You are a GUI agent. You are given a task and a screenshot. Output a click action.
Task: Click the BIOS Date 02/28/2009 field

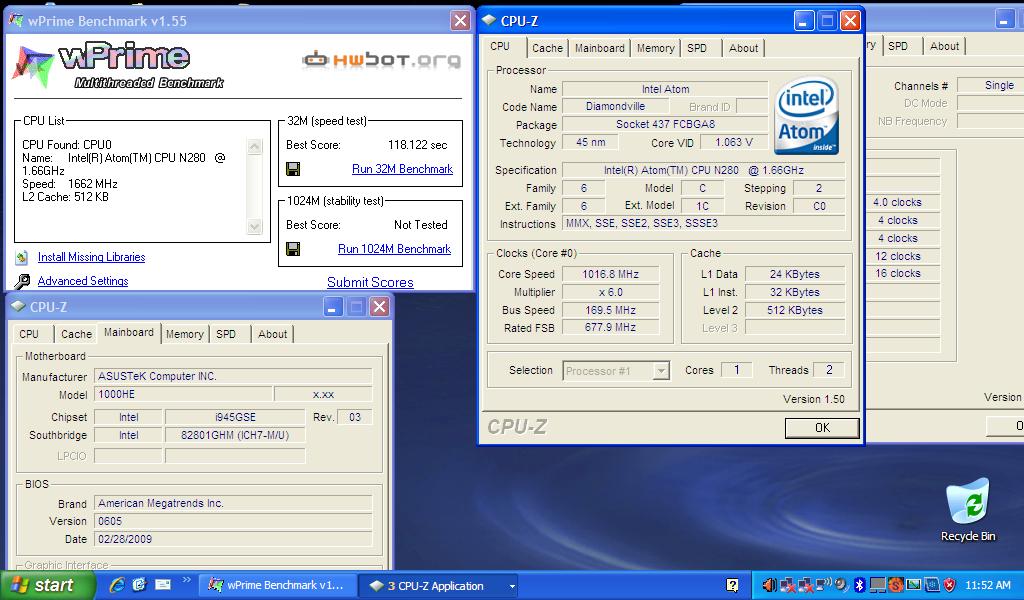pyautogui.click(x=233, y=539)
